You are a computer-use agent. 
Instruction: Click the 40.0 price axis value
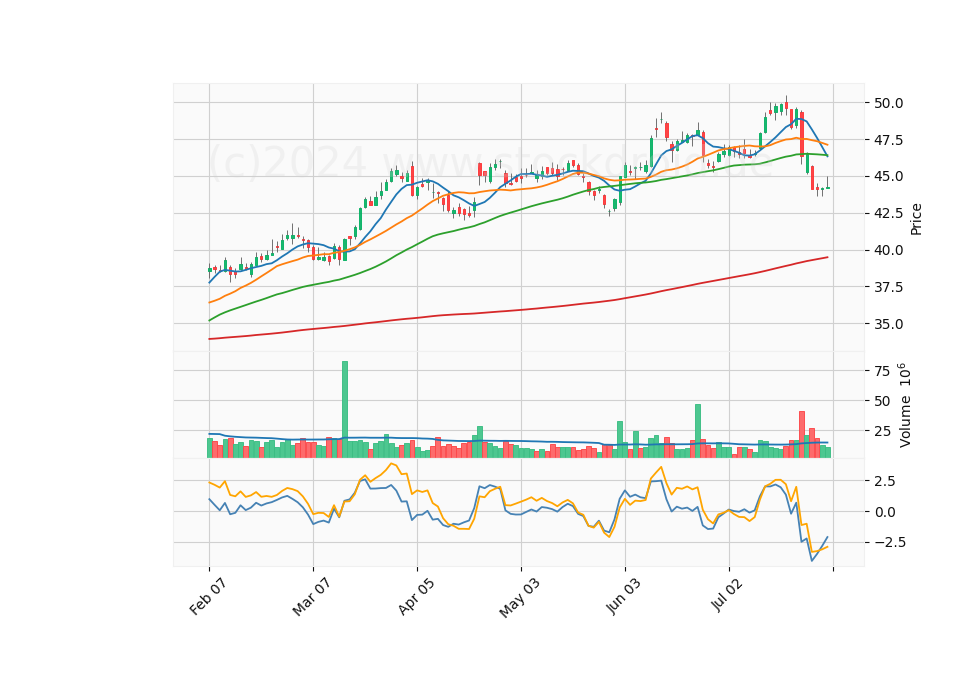[x=888, y=250]
